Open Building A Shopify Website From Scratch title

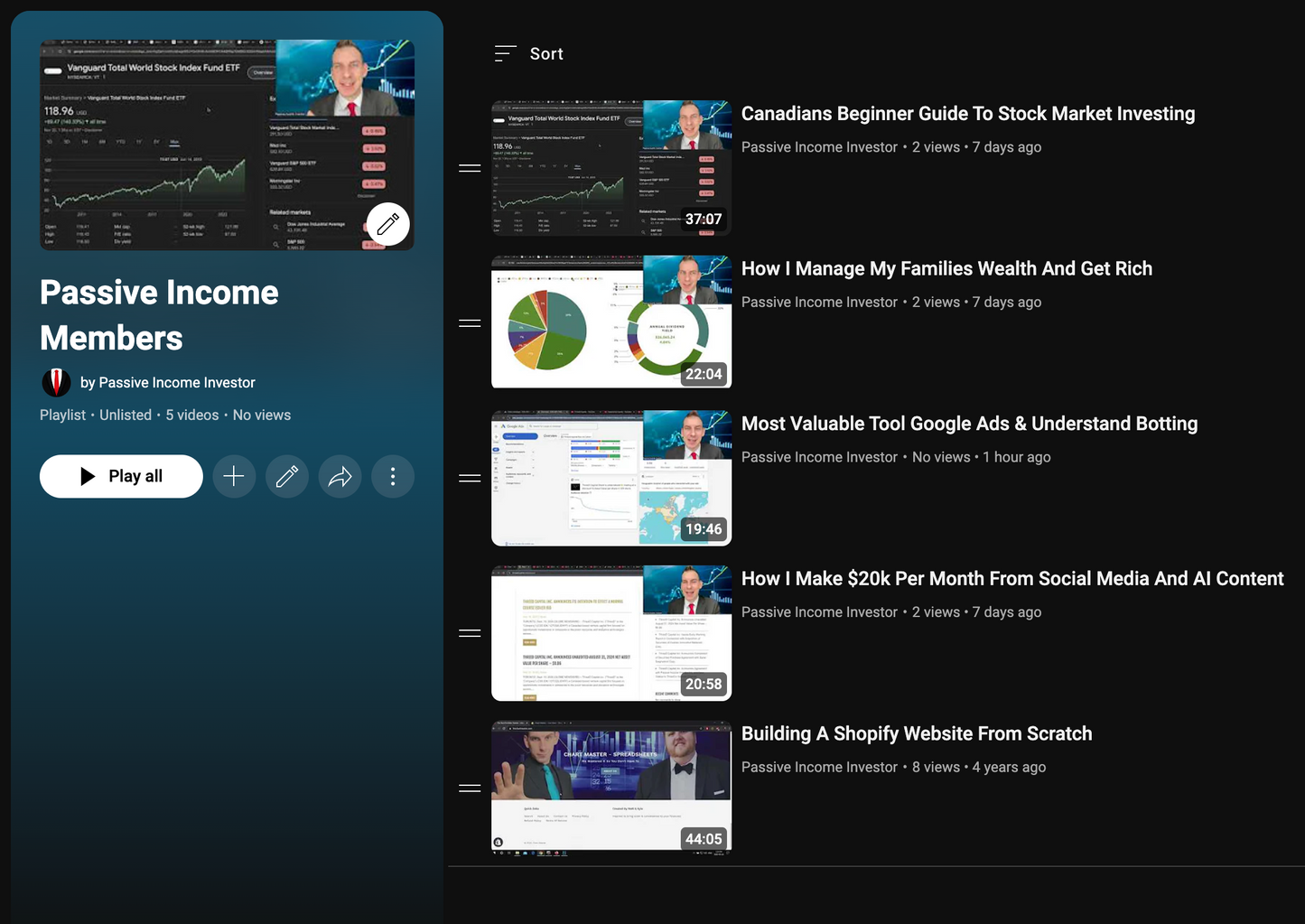tap(917, 733)
